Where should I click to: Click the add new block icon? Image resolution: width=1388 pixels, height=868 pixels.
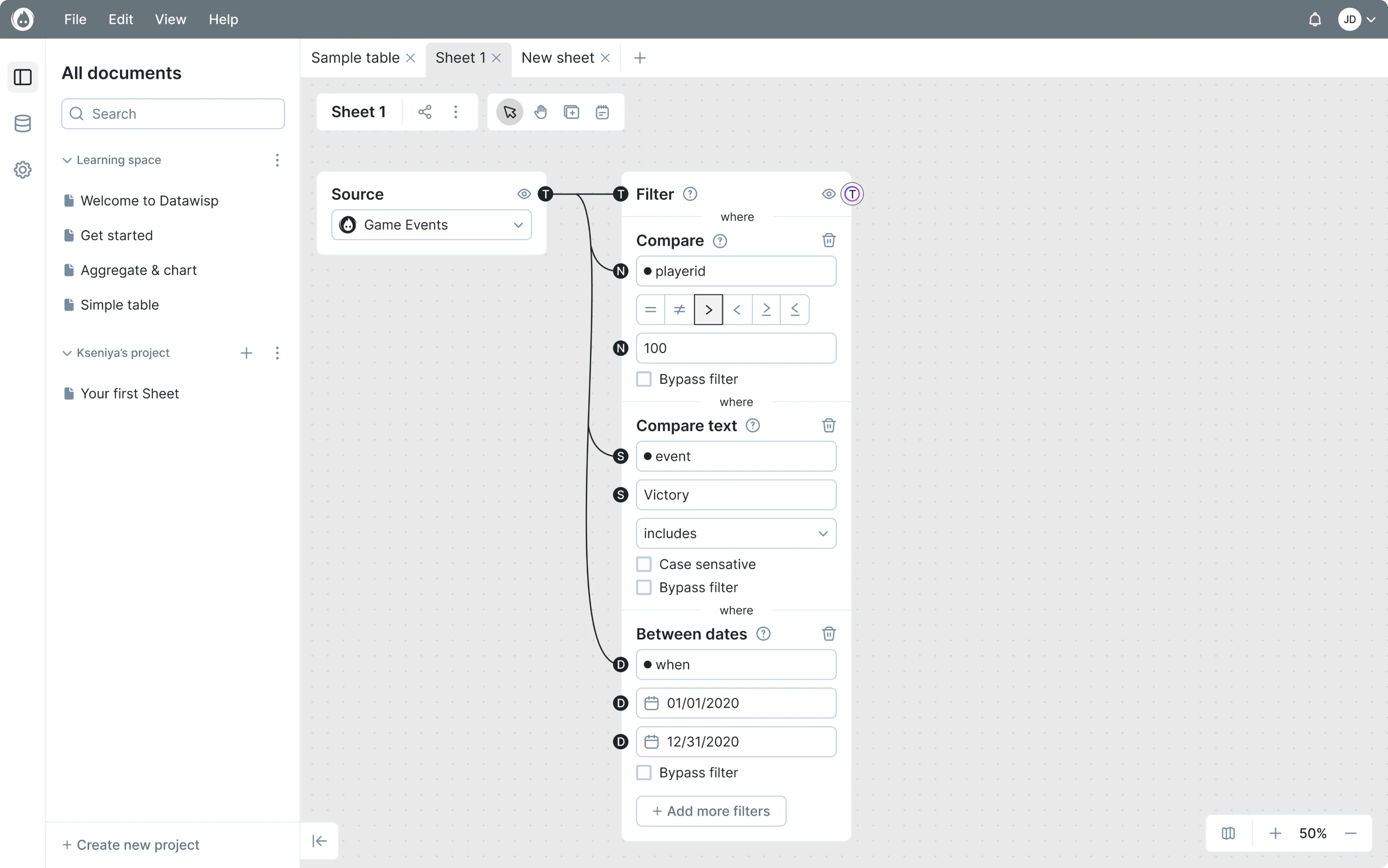tap(571, 112)
